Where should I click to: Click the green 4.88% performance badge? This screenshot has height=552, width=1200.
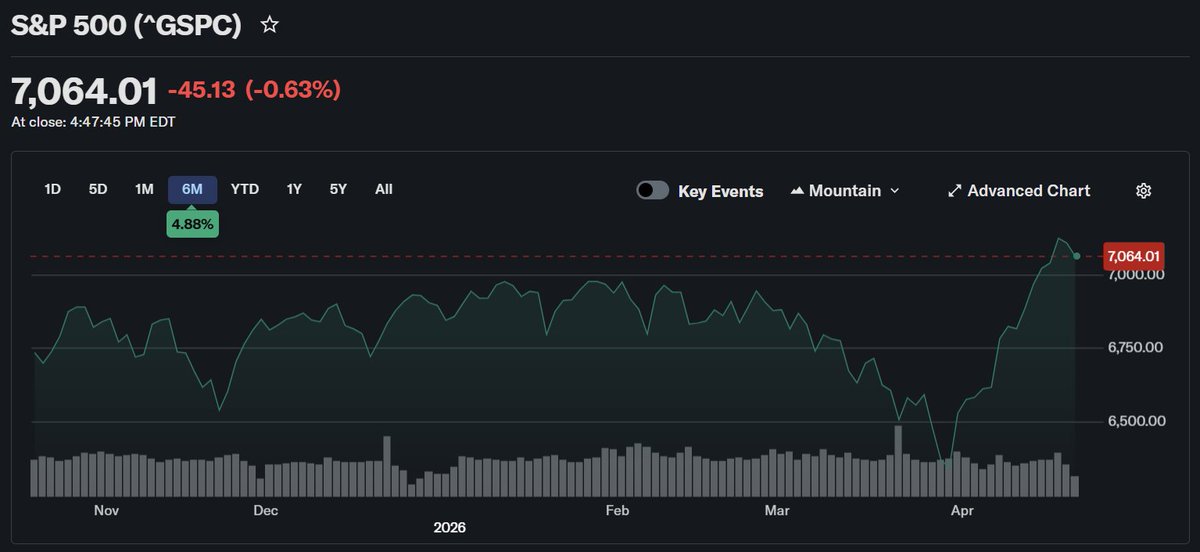point(192,225)
